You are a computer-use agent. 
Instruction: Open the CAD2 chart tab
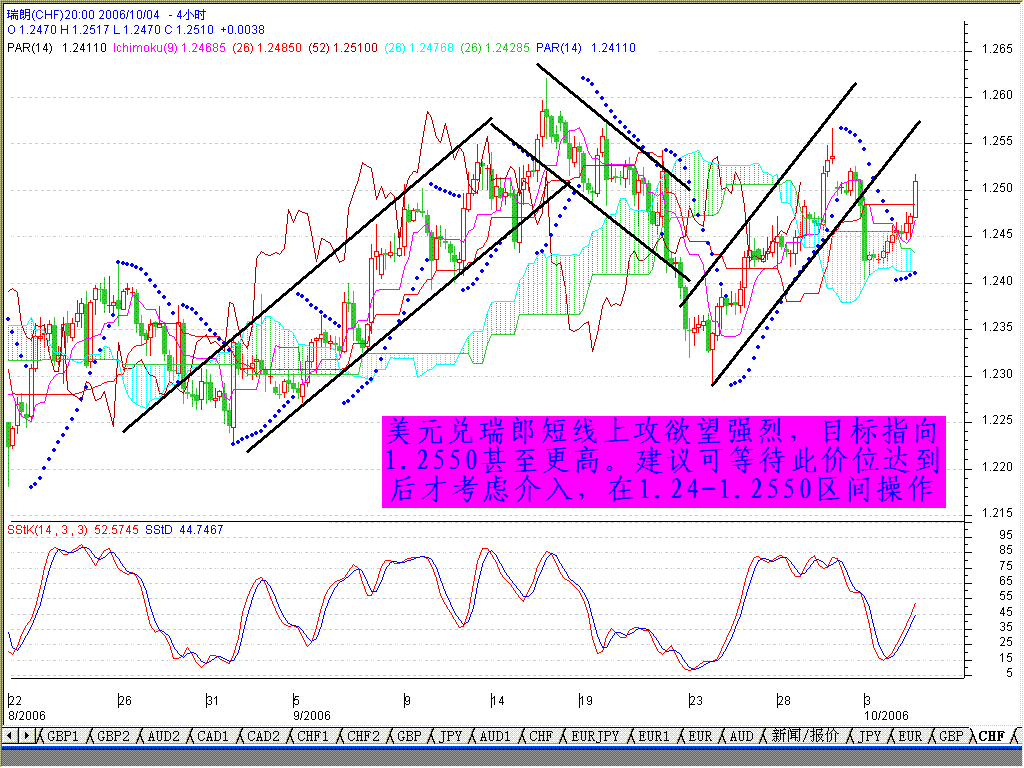[263, 736]
